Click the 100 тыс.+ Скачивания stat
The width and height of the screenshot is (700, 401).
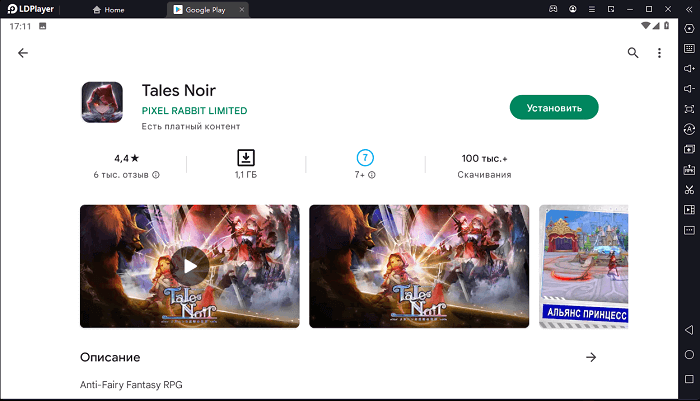point(484,166)
